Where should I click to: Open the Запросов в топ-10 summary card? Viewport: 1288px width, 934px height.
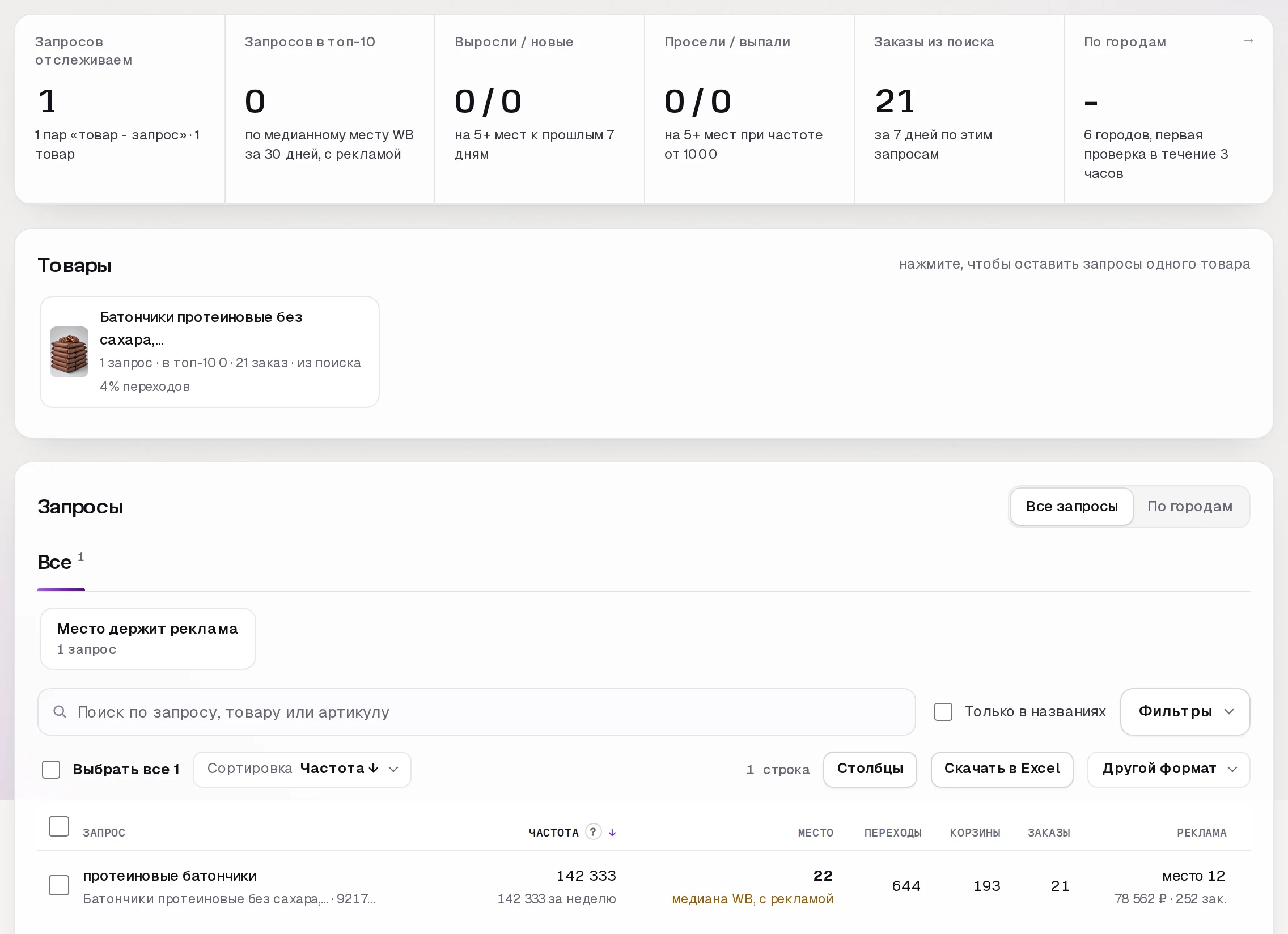click(330, 108)
